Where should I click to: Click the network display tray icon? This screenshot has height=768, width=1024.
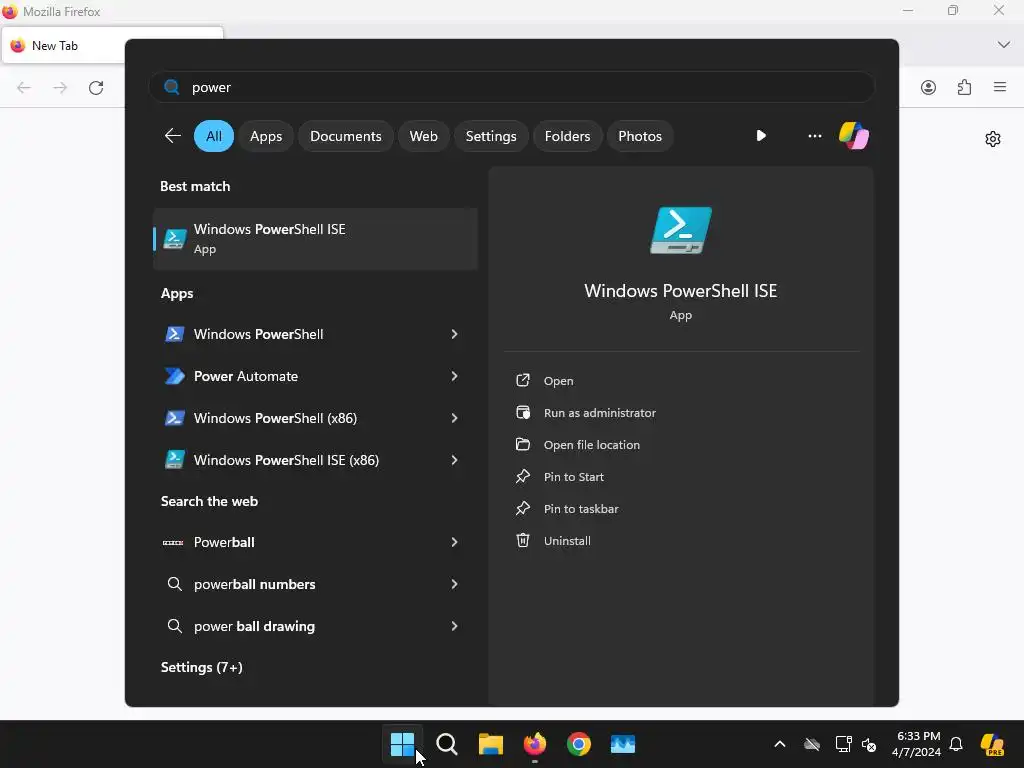click(843, 744)
